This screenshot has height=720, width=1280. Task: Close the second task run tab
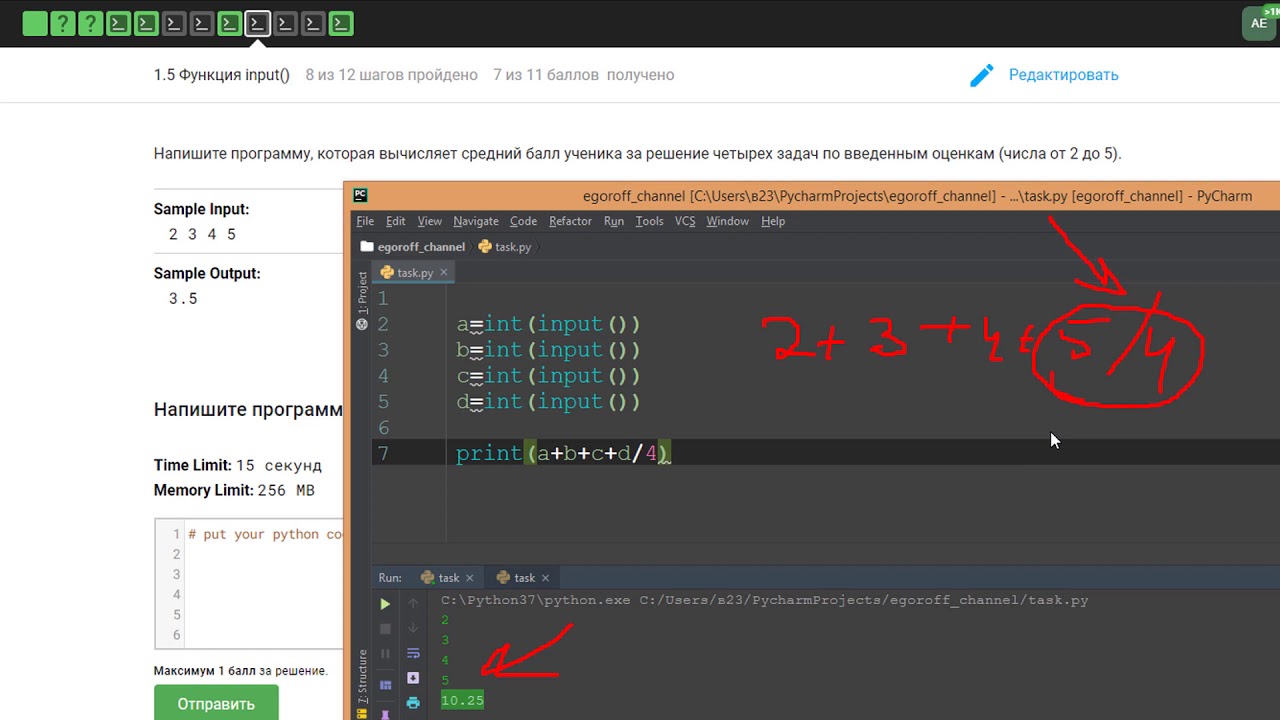(546, 578)
